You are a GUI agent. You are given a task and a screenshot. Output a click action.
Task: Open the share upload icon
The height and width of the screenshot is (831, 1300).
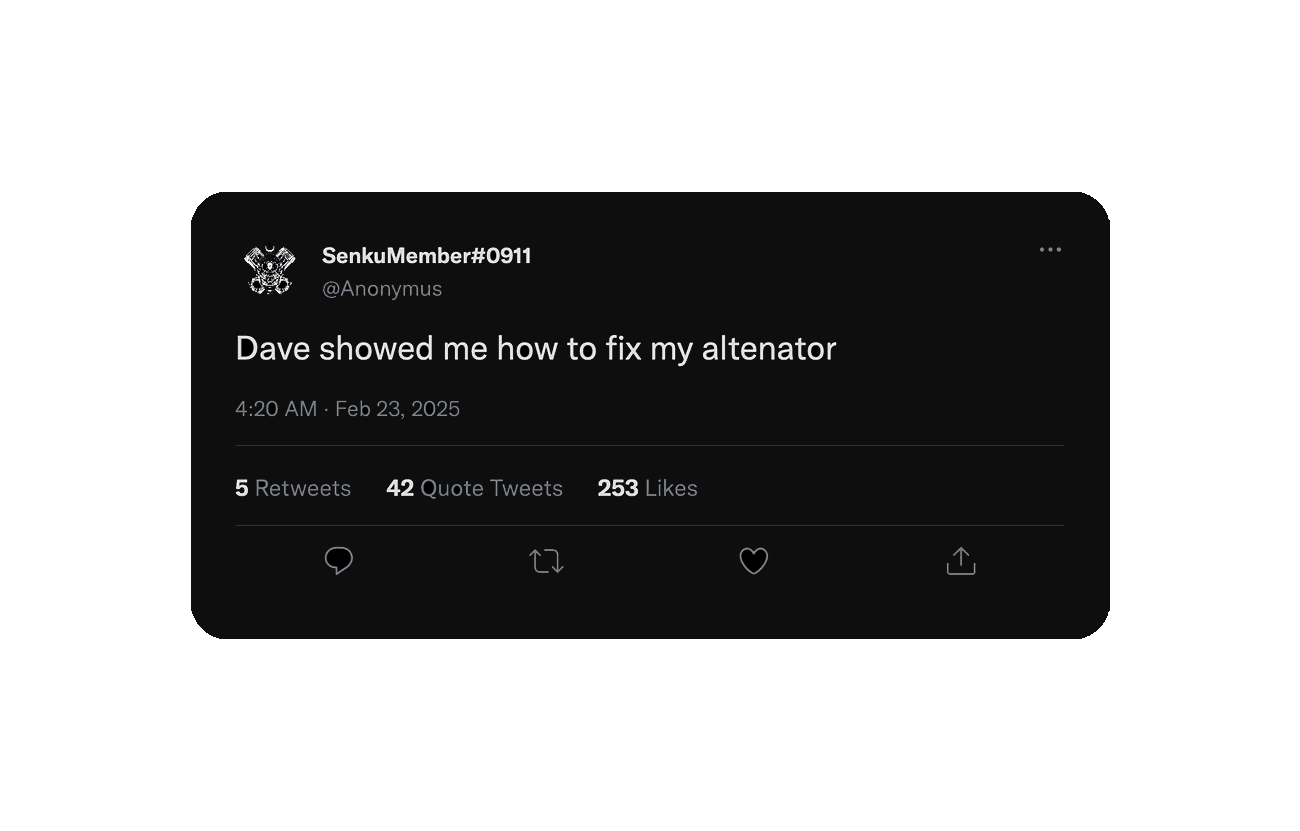[960, 561]
